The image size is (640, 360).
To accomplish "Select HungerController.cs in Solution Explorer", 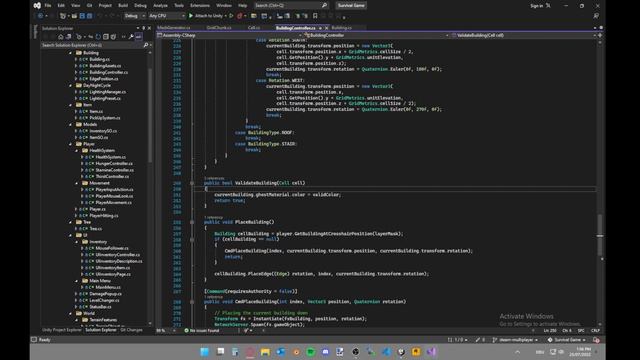I will pyautogui.click(x=114, y=164).
